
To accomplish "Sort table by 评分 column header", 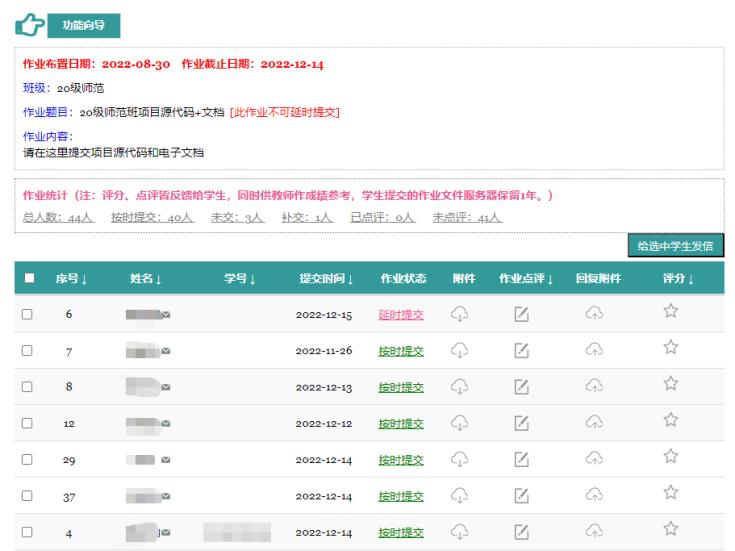I will 678,279.
